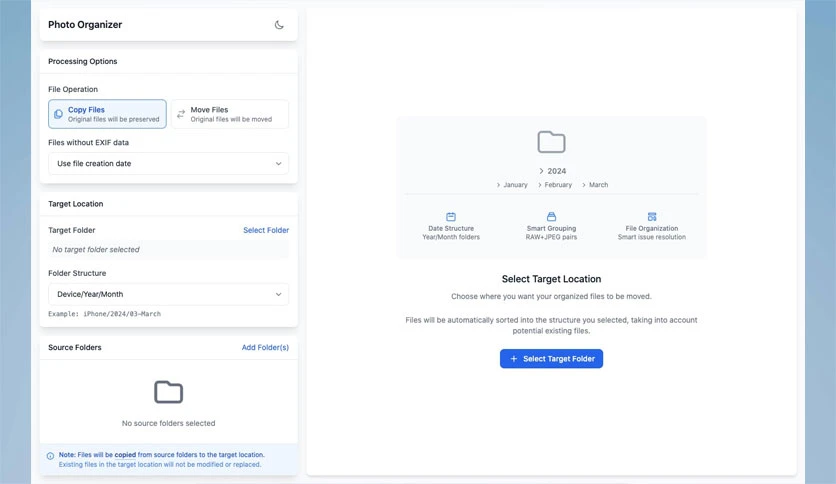The image size is (836, 484).
Task: Click the empty source folders folder icon
Action: (168, 392)
